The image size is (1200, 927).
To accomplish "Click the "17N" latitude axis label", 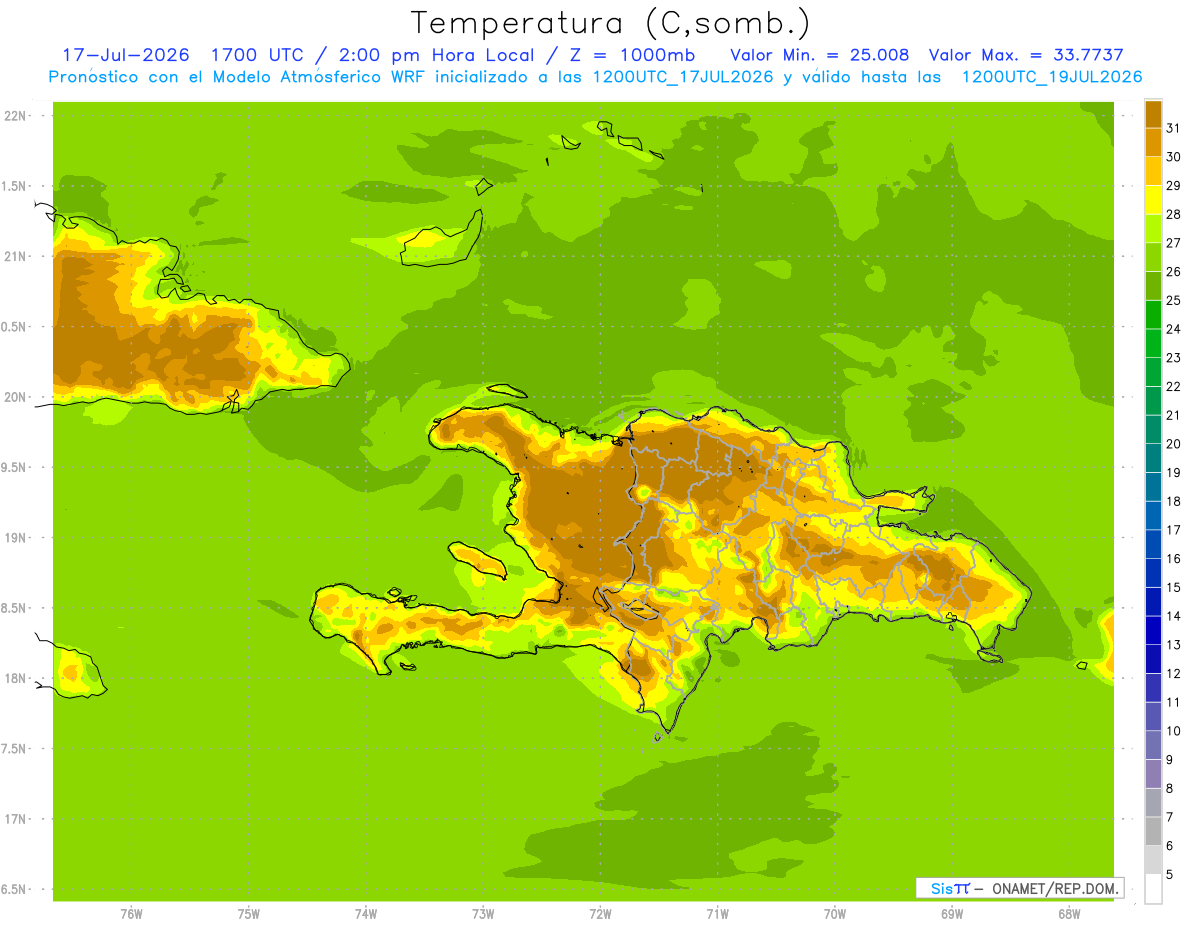I will [x=15, y=819].
